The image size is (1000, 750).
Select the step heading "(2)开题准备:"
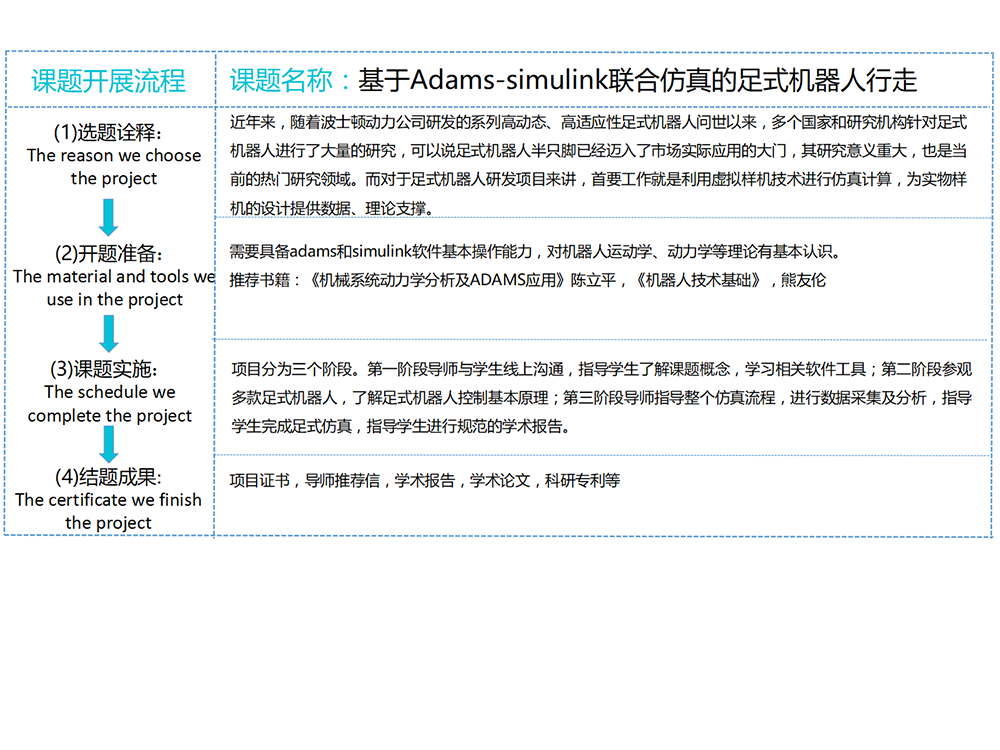tap(109, 253)
